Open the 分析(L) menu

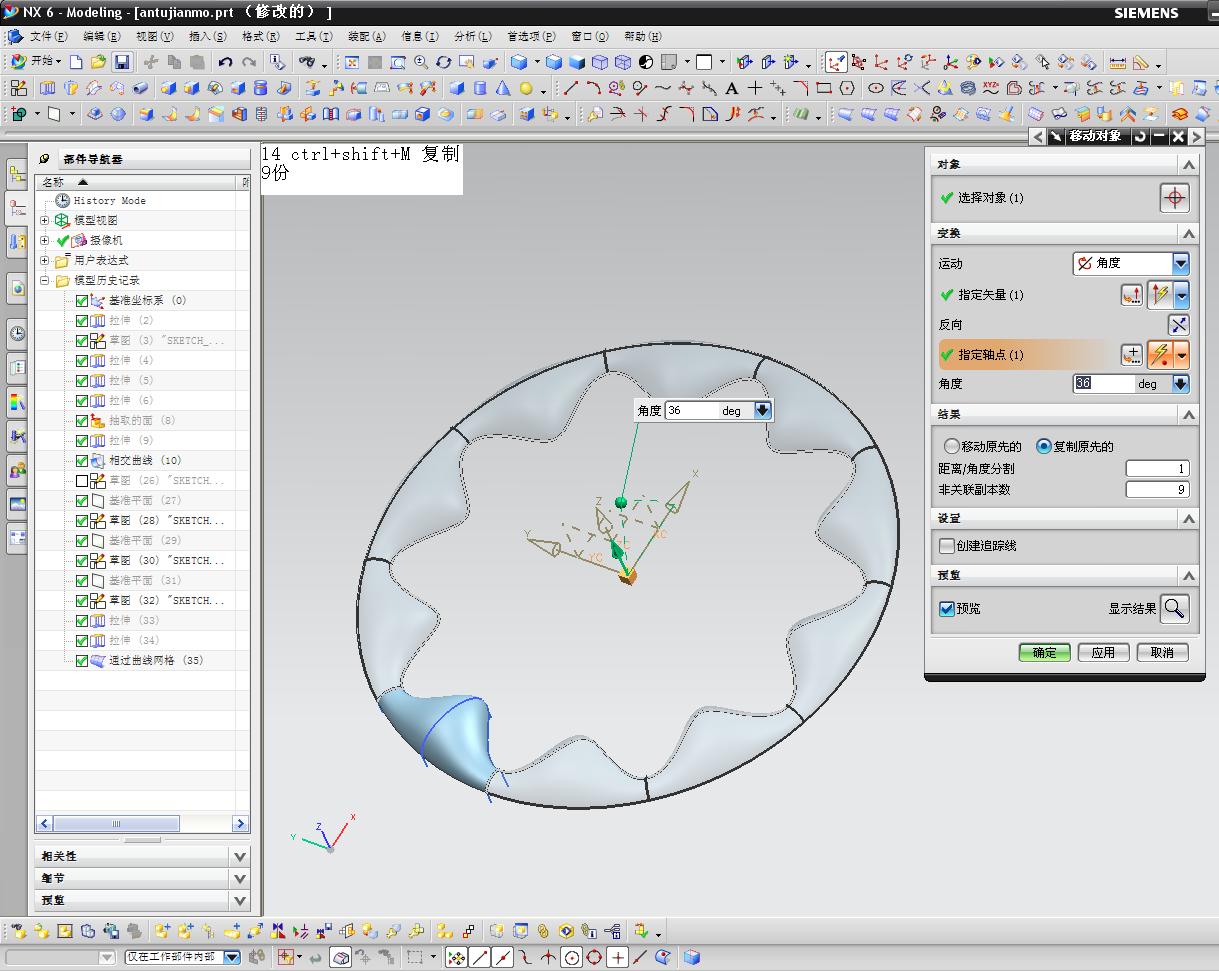472,36
